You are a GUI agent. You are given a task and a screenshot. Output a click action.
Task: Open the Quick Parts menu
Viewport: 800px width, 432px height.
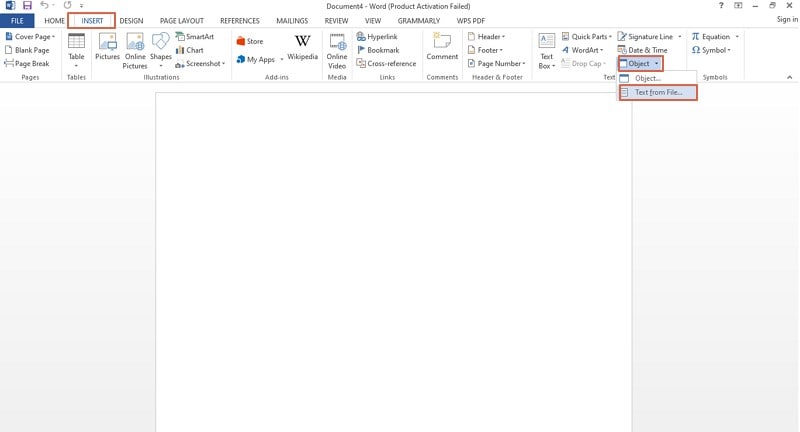pos(586,37)
